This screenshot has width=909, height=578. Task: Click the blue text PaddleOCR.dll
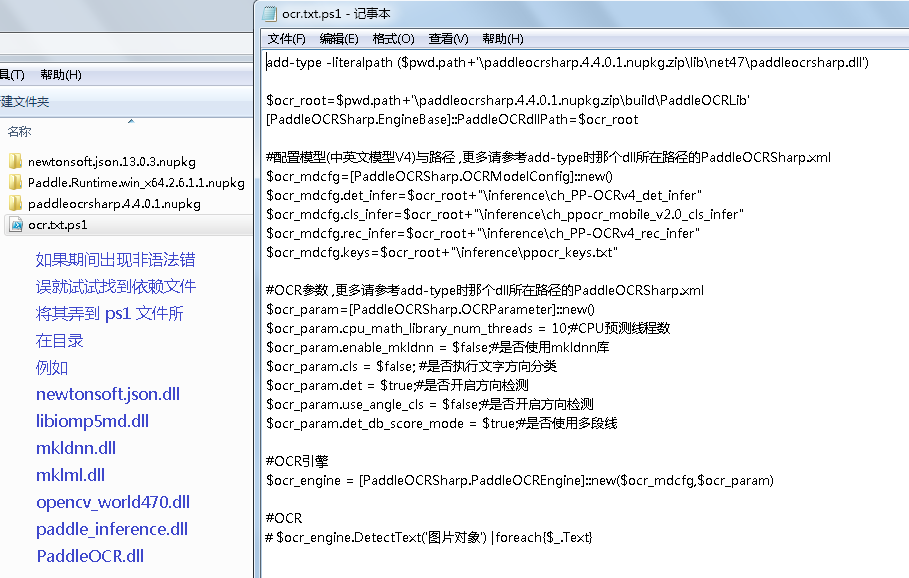90,556
